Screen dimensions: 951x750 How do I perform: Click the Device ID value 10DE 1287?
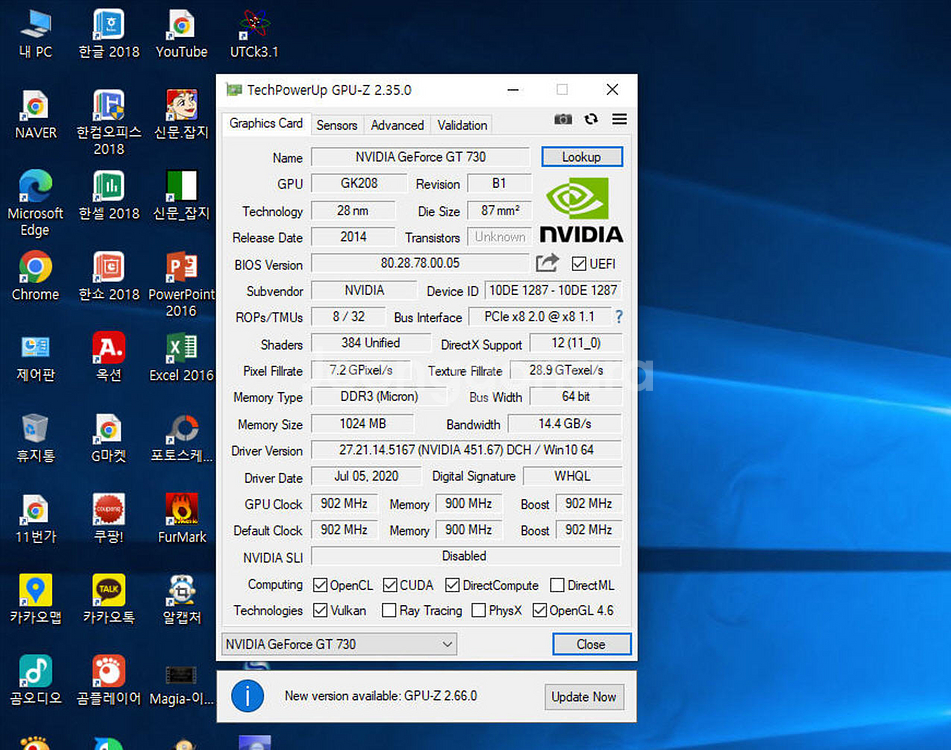(x=553, y=290)
